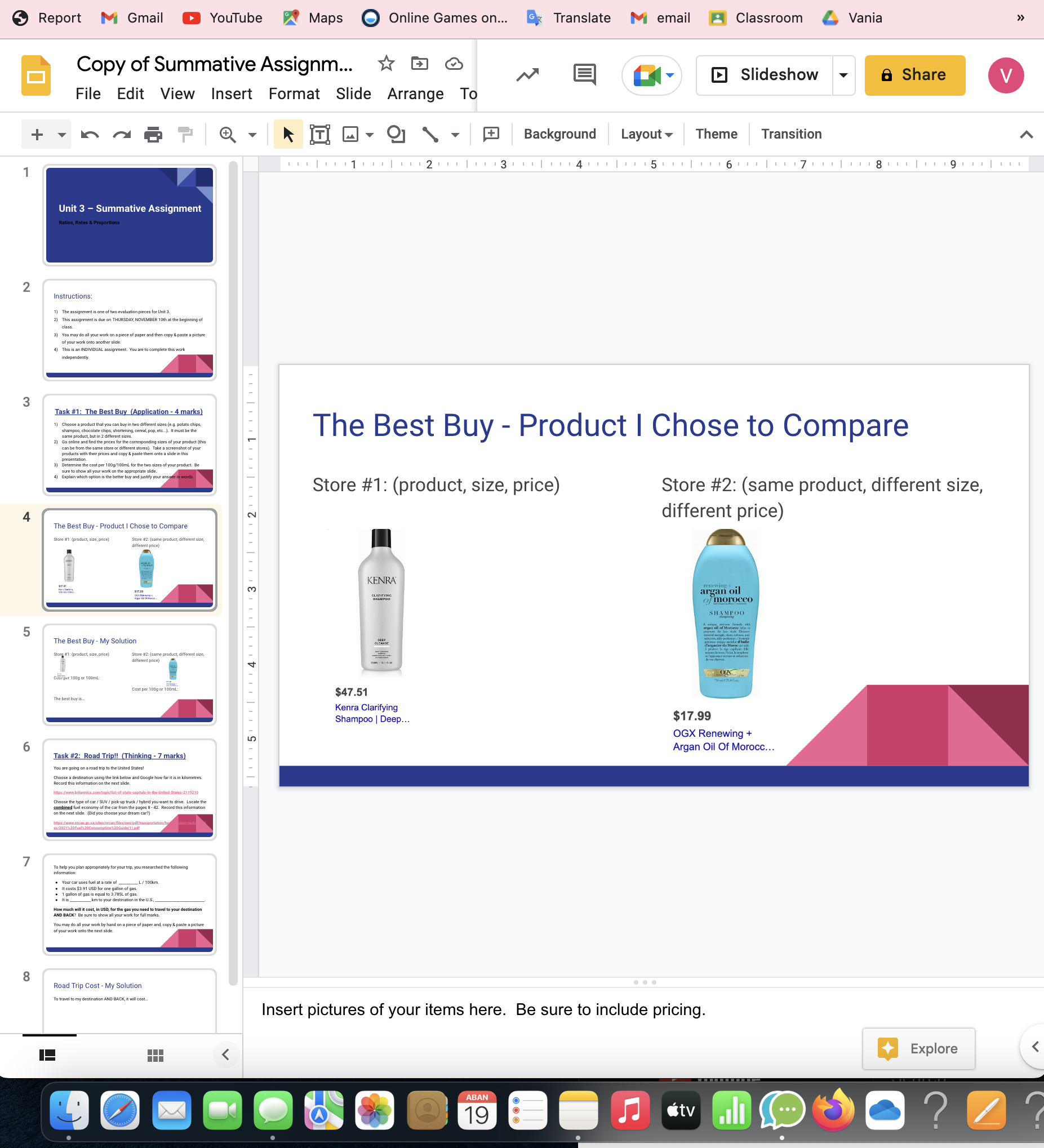Switch to filmstrip view
Viewport: 1044px width, 1148px height.
click(47, 1055)
